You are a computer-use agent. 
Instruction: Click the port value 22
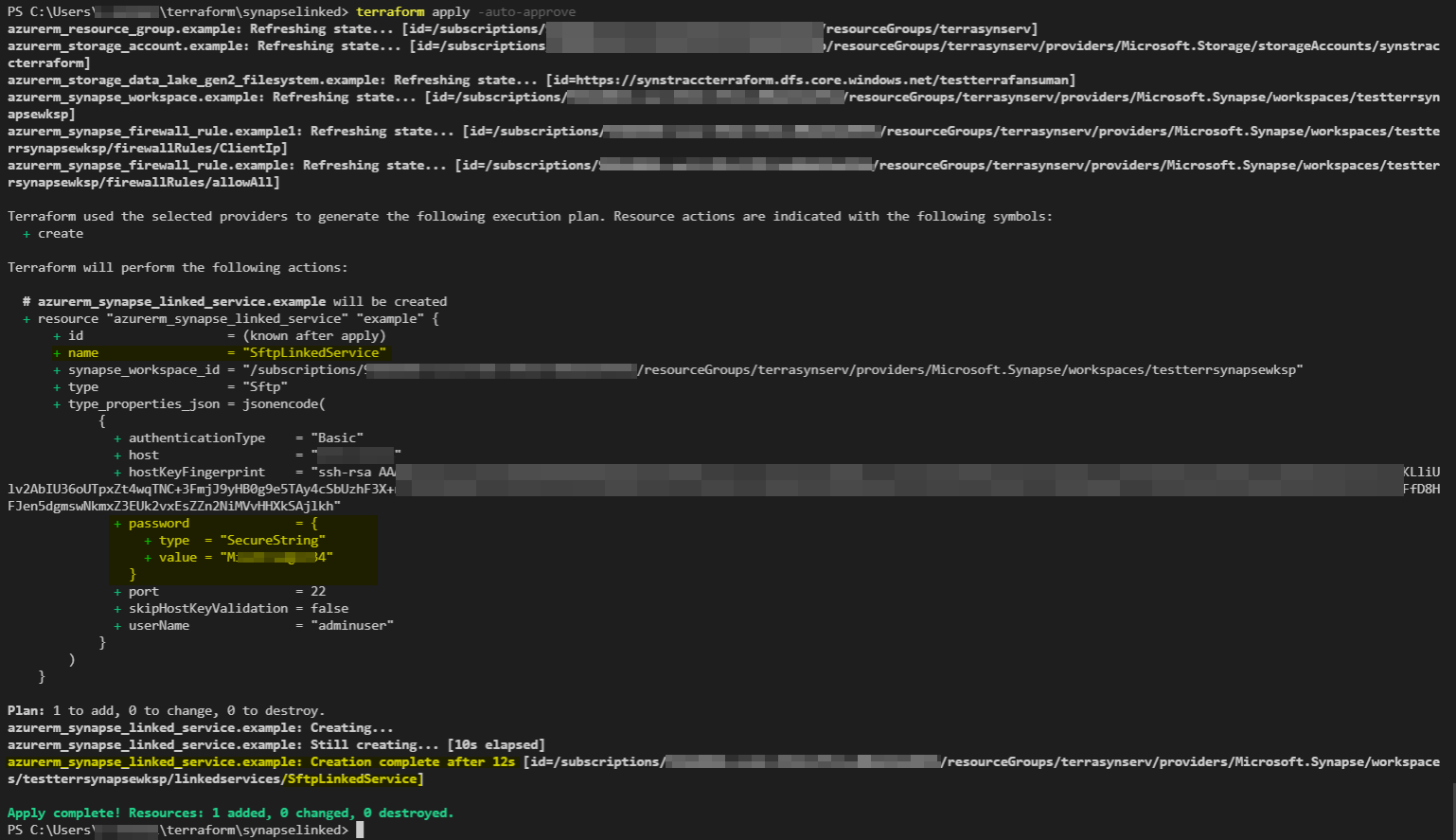(318, 591)
